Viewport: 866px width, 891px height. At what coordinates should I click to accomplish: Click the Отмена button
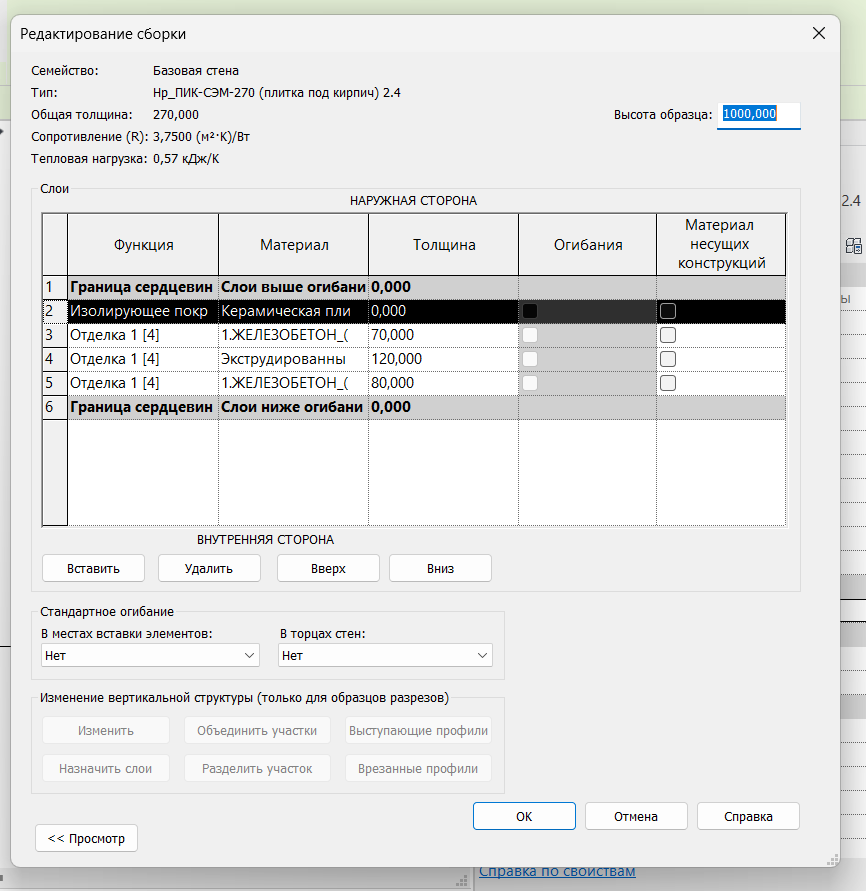click(636, 816)
